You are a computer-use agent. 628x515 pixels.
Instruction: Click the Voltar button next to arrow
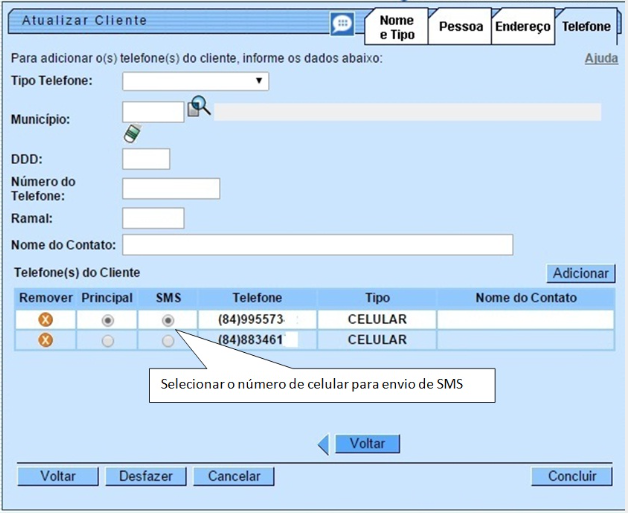[x=367, y=444]
